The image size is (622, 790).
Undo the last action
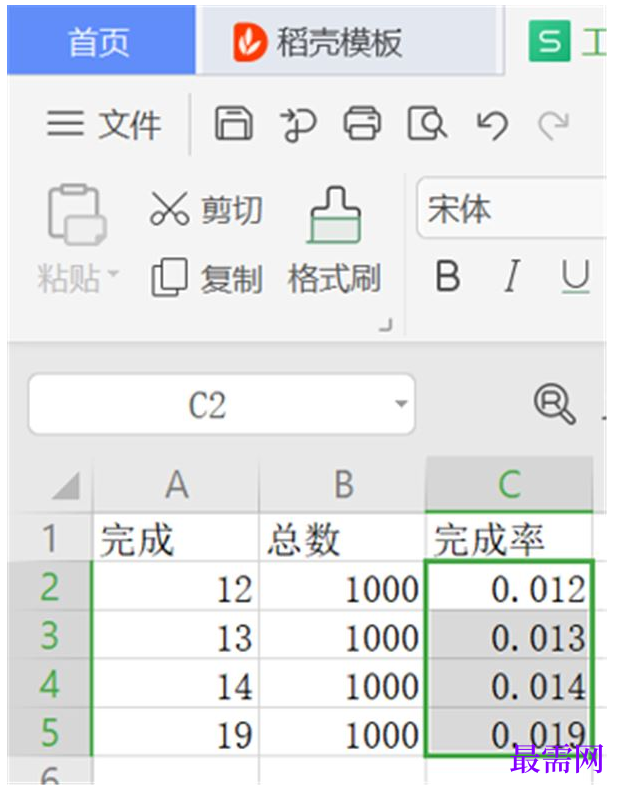[x=492, y=124]
